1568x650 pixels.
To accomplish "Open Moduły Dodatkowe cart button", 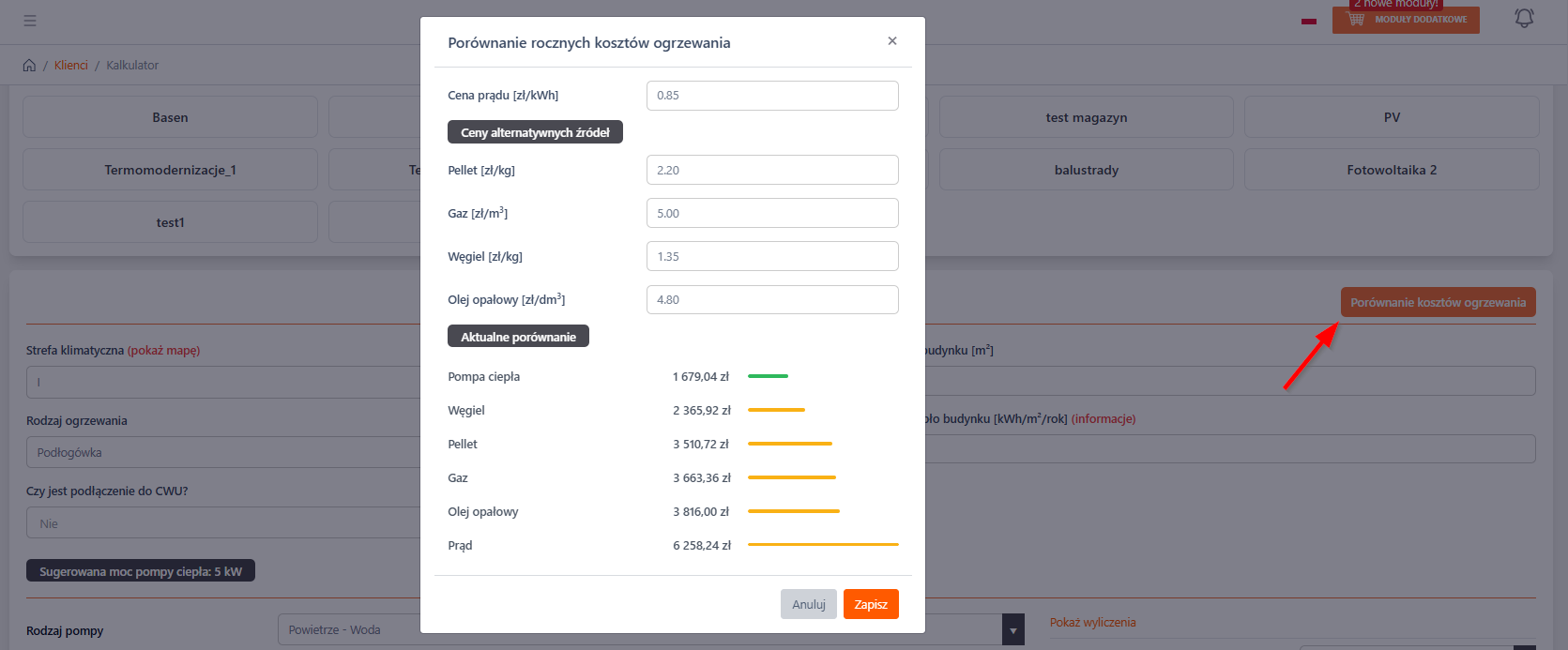I will pos(1405,20).
